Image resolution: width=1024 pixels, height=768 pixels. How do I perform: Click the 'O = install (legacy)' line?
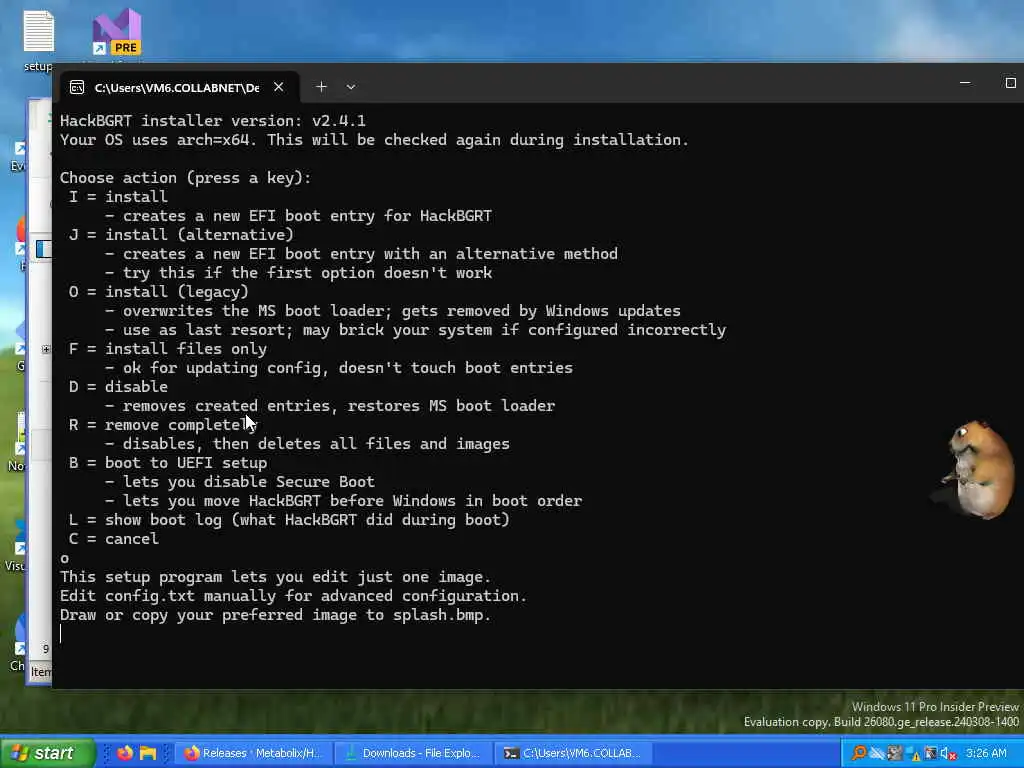coord(159,292)
